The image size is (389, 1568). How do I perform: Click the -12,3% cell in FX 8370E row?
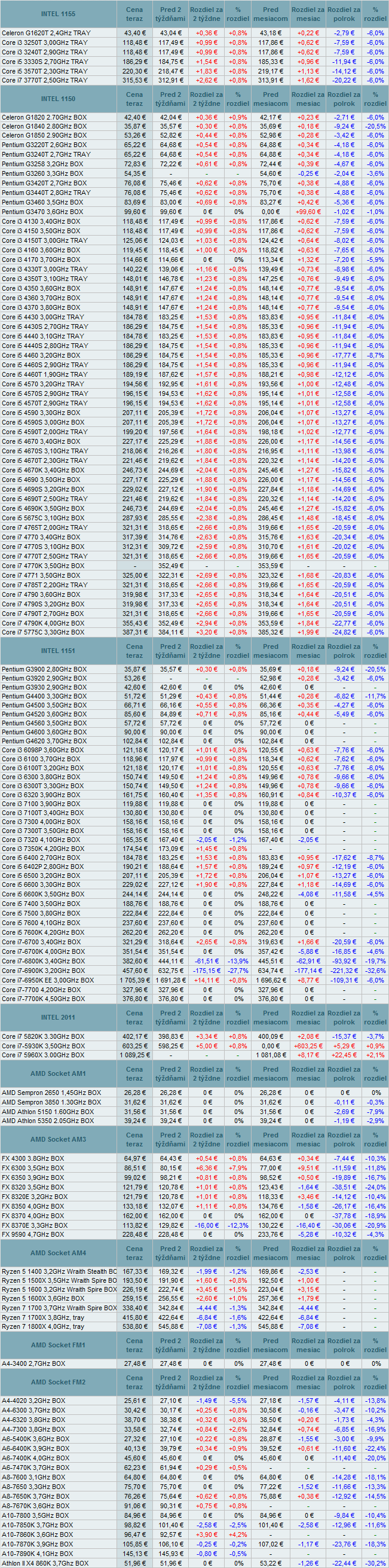click(x=238, y=1225)
